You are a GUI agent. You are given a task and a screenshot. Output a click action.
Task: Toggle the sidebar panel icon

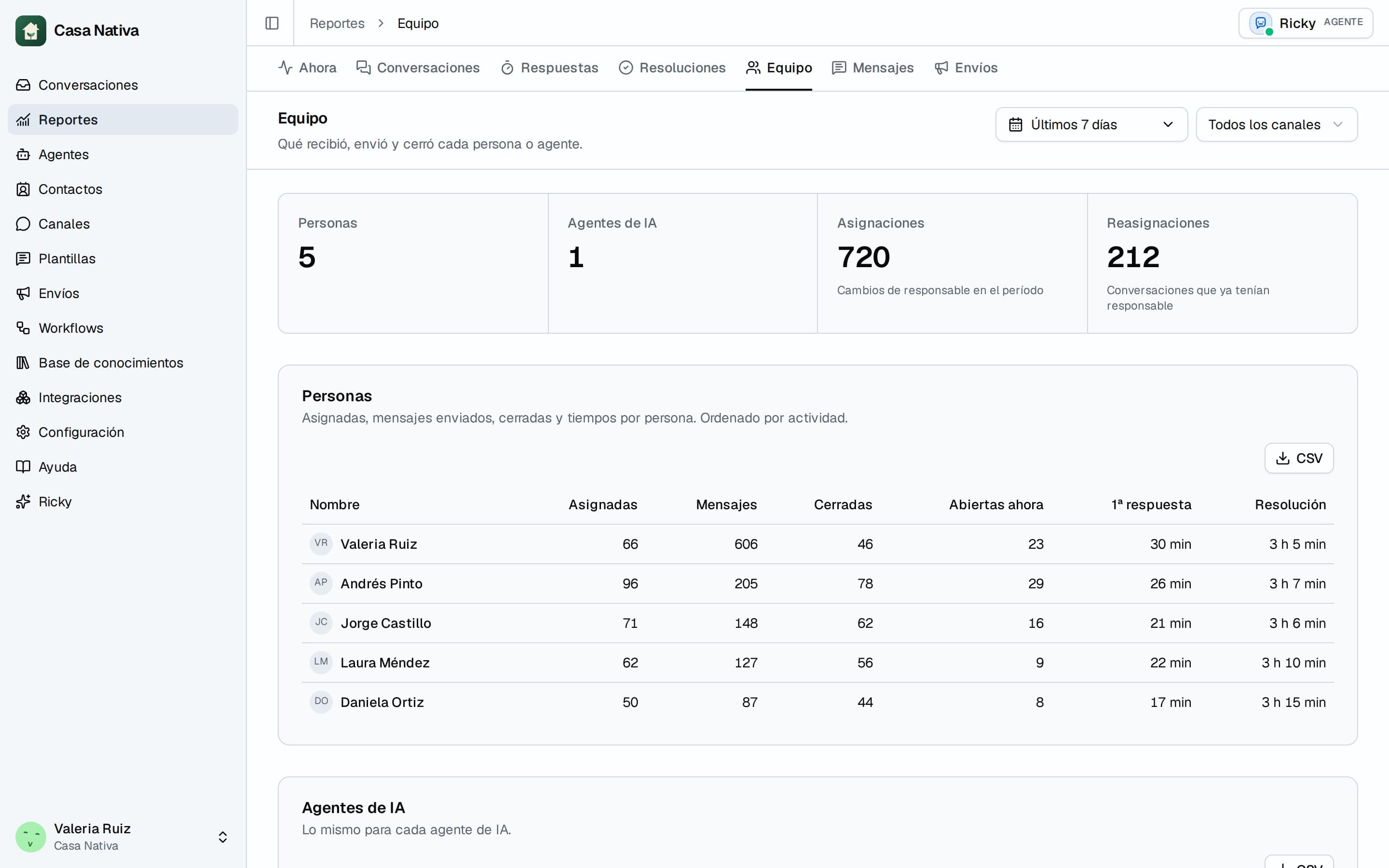point(272,23)
